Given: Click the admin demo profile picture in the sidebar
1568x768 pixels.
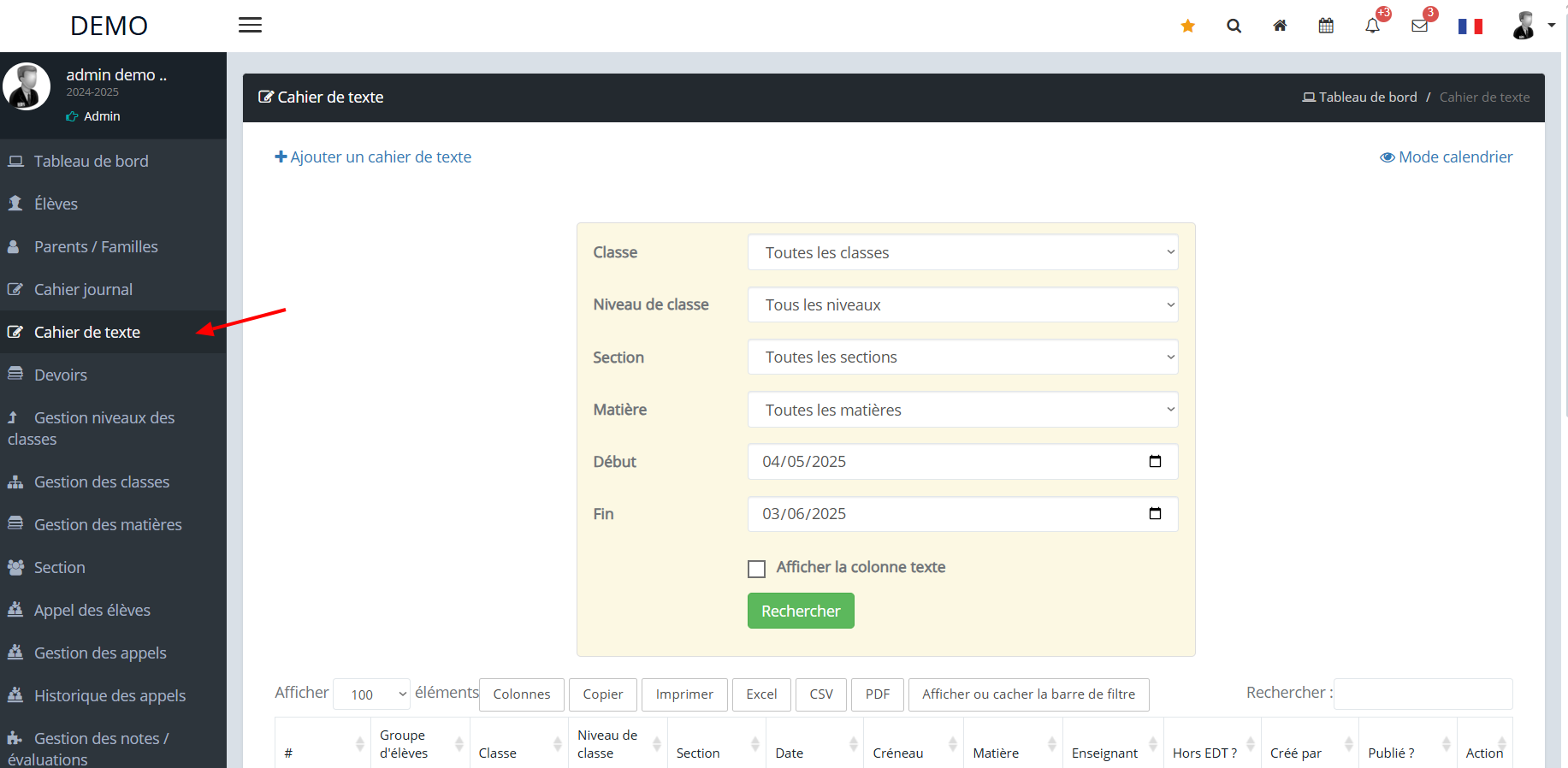Looking at the screenshot, I should coord(27,86).
